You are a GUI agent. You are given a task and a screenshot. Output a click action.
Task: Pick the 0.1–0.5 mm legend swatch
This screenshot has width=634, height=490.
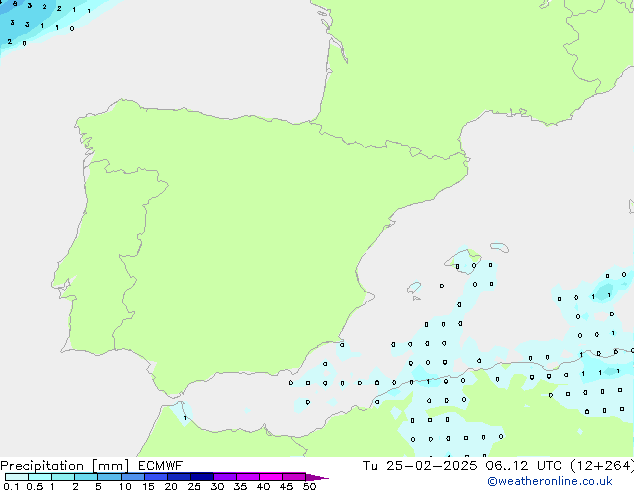[17, 477]
